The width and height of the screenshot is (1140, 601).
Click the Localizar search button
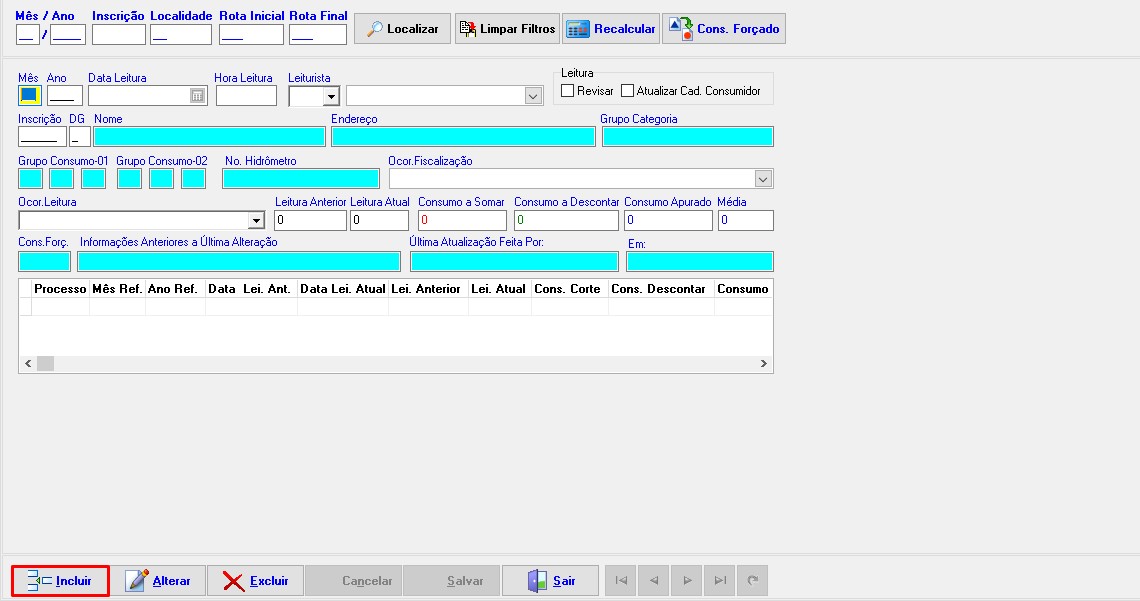coord(401,29)
